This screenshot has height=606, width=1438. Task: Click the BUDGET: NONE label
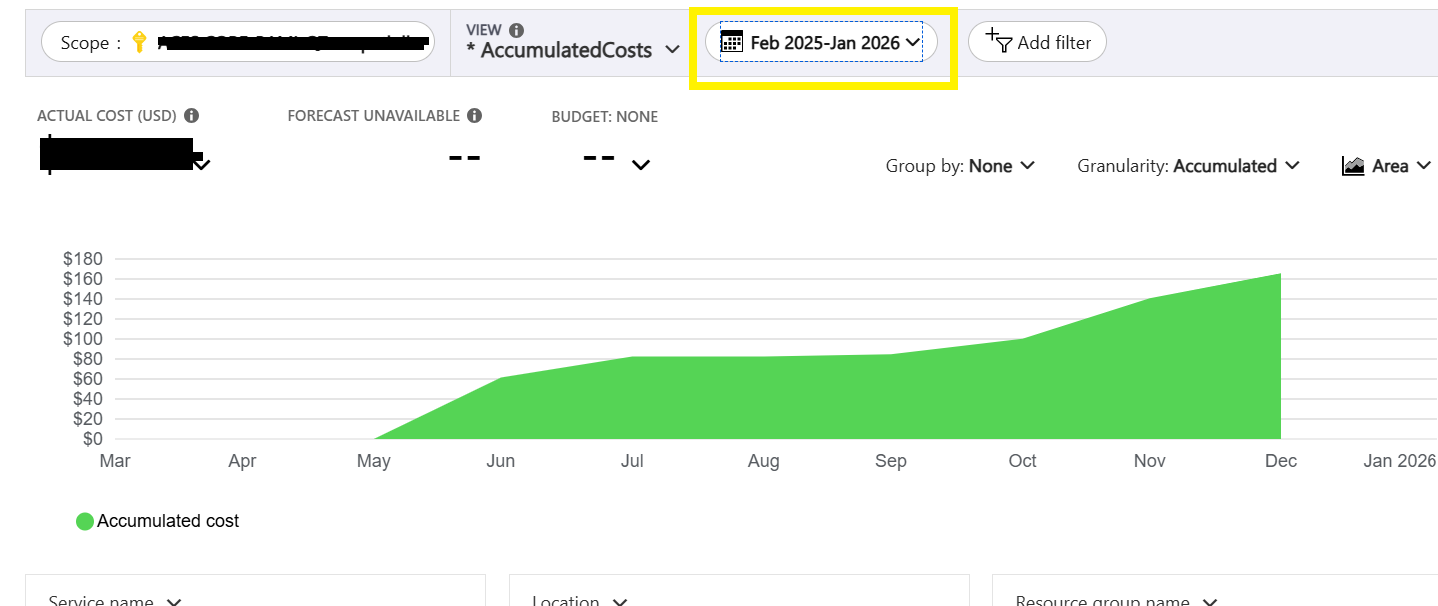coord(605,117)
